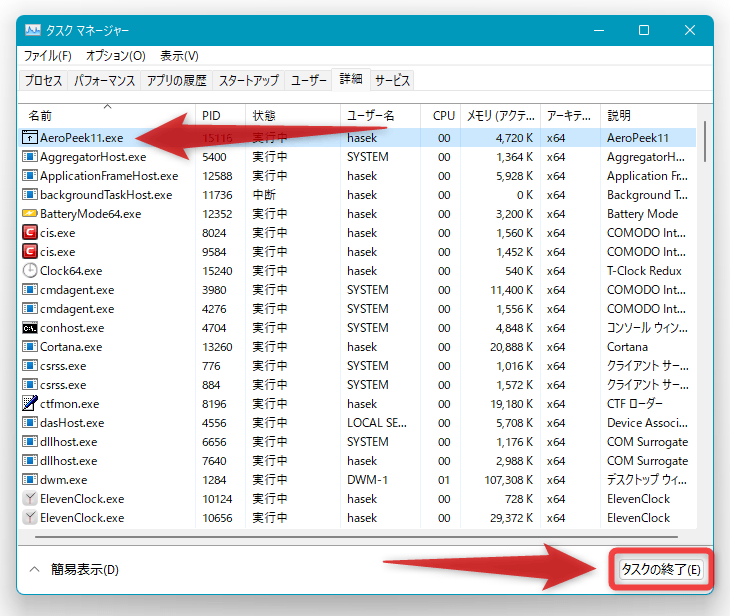The height and width of the screenshot is (616, 730).
Task: Switch to the スタートアップ tab
Action: click(249, 81)
